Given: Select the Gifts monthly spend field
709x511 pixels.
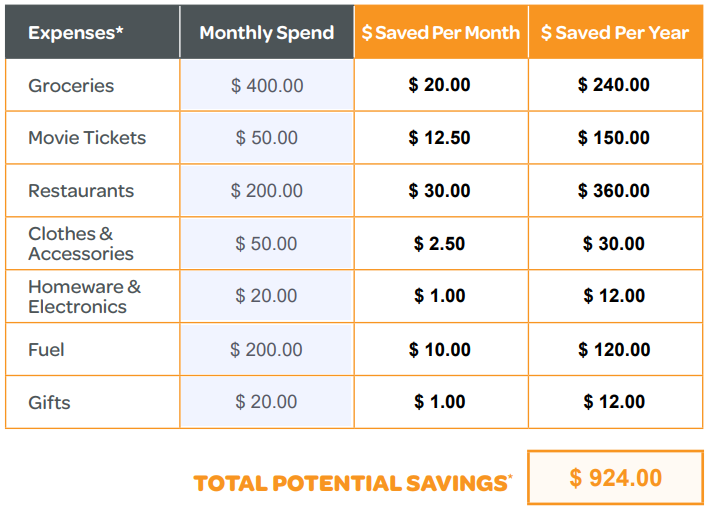Looking at the screenshot, I should coord(267,402).
